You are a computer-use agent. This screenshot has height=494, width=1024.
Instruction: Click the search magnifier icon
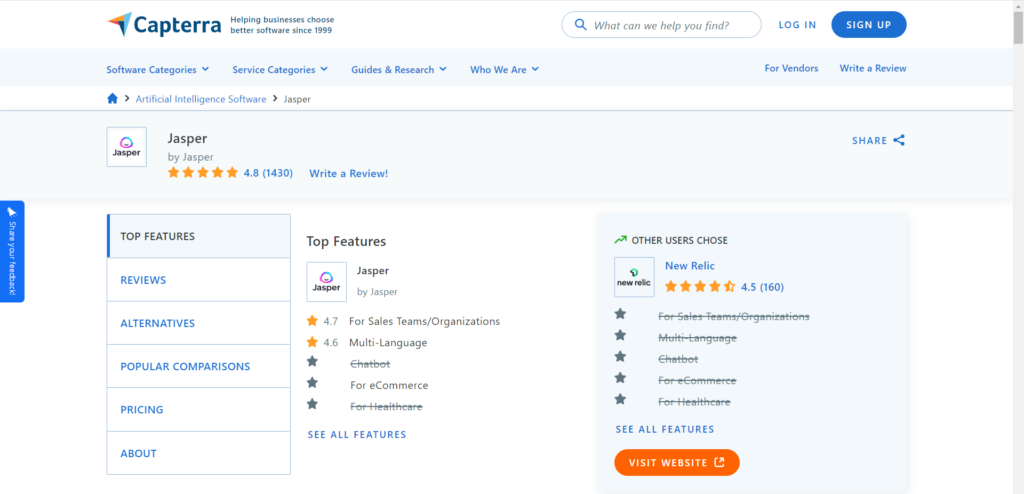580,25
